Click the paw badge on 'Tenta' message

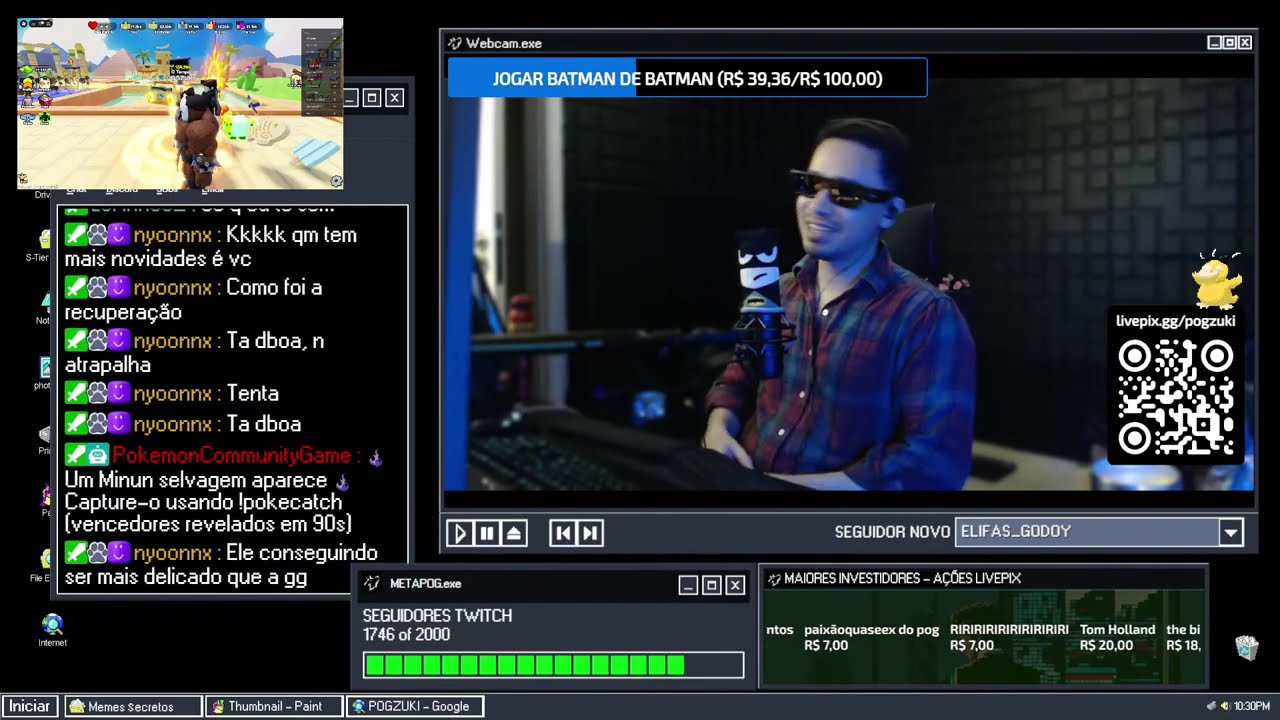tap(98, 394)
